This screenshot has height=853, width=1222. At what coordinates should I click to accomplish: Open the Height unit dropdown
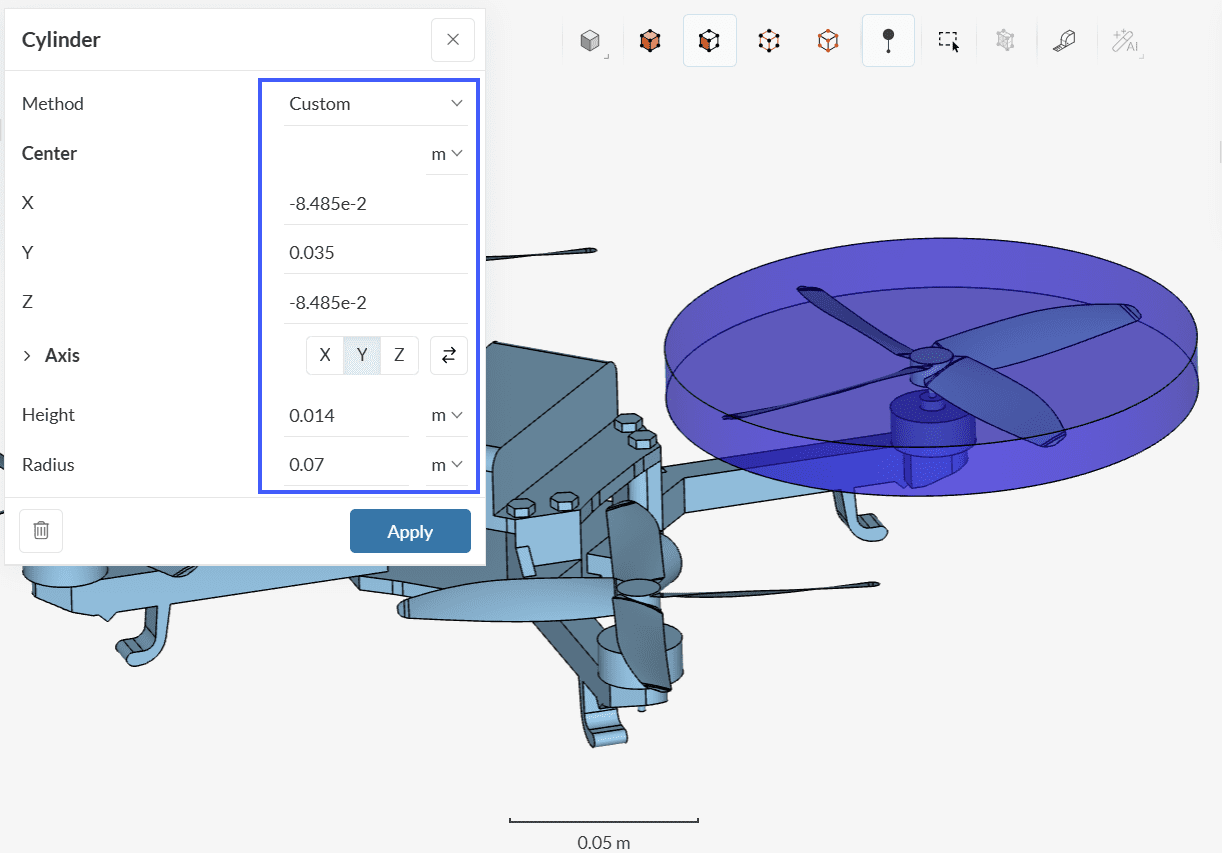[x=446, y=415]
